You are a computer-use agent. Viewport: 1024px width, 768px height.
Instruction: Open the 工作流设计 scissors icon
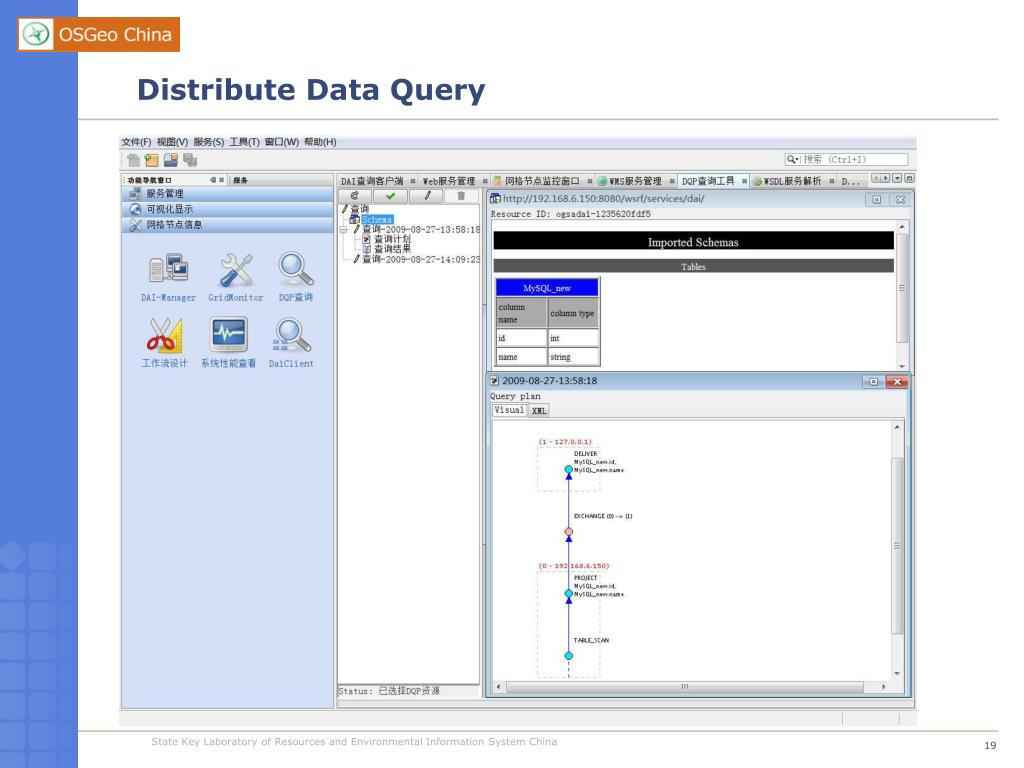tap(165, 335)
